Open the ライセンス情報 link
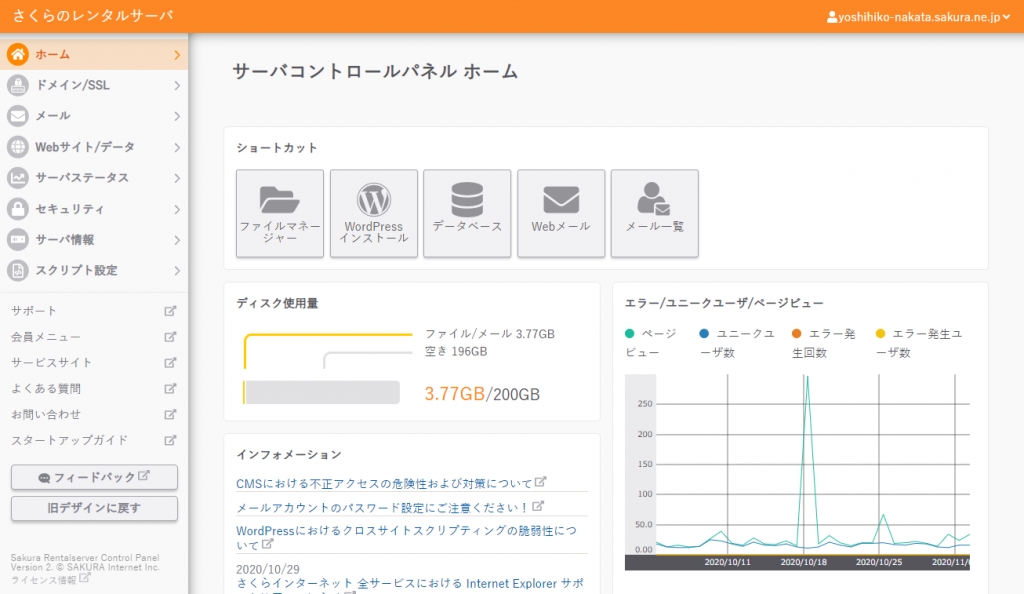1024x594 pixels. tap(44, 580)
